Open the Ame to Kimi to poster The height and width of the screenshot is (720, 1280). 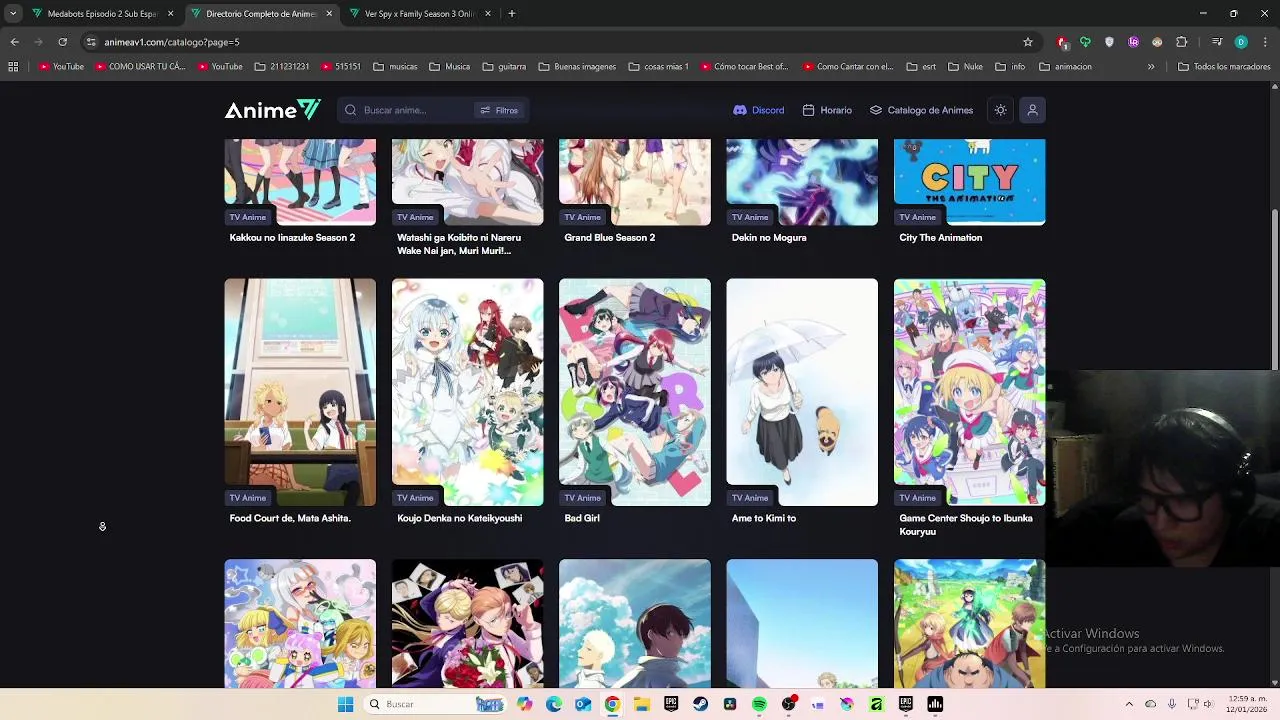point(802,392)
